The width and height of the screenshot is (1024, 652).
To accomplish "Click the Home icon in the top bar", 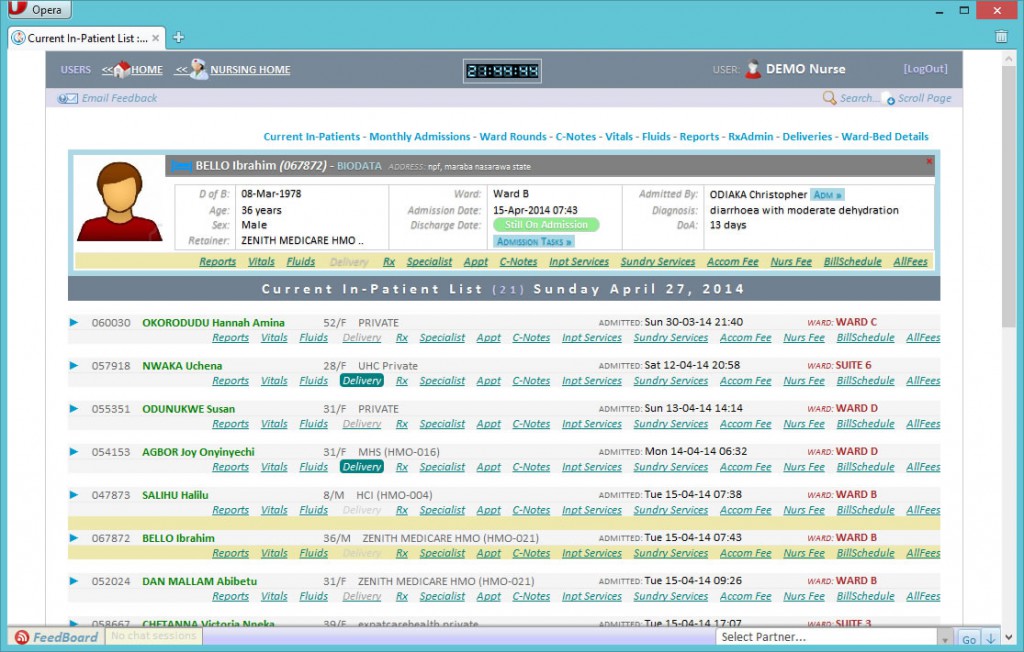I will pos(124,69).
